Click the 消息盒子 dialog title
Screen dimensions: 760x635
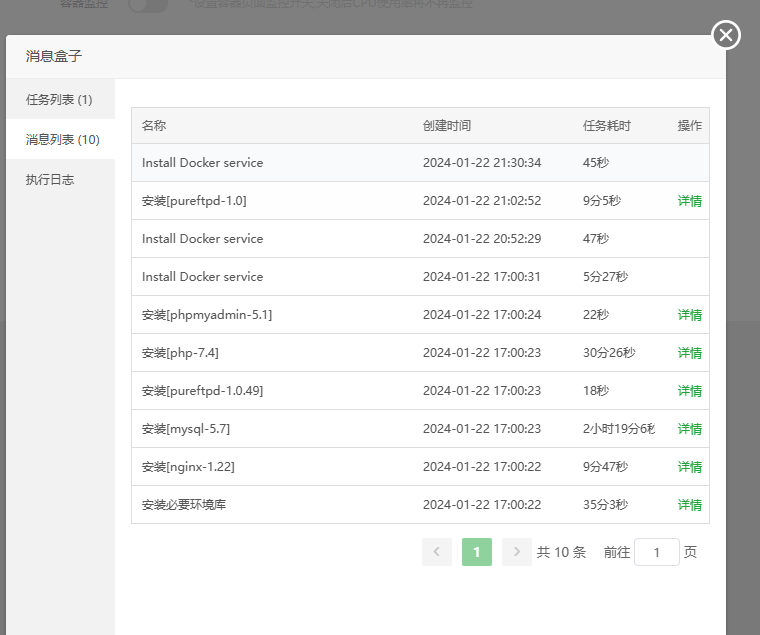[x=54, y=56]
